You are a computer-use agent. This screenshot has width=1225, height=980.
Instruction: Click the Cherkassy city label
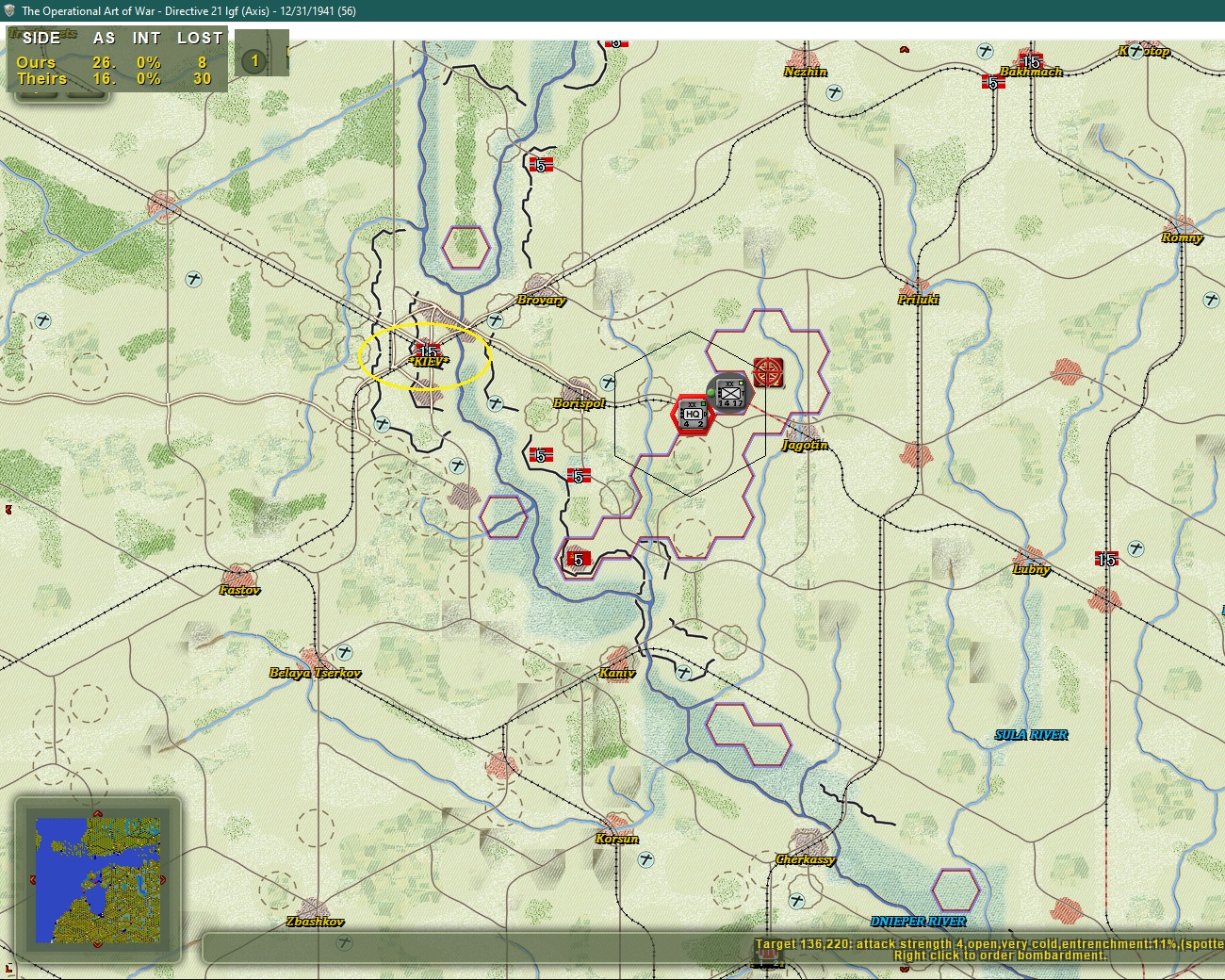(805, 859)
